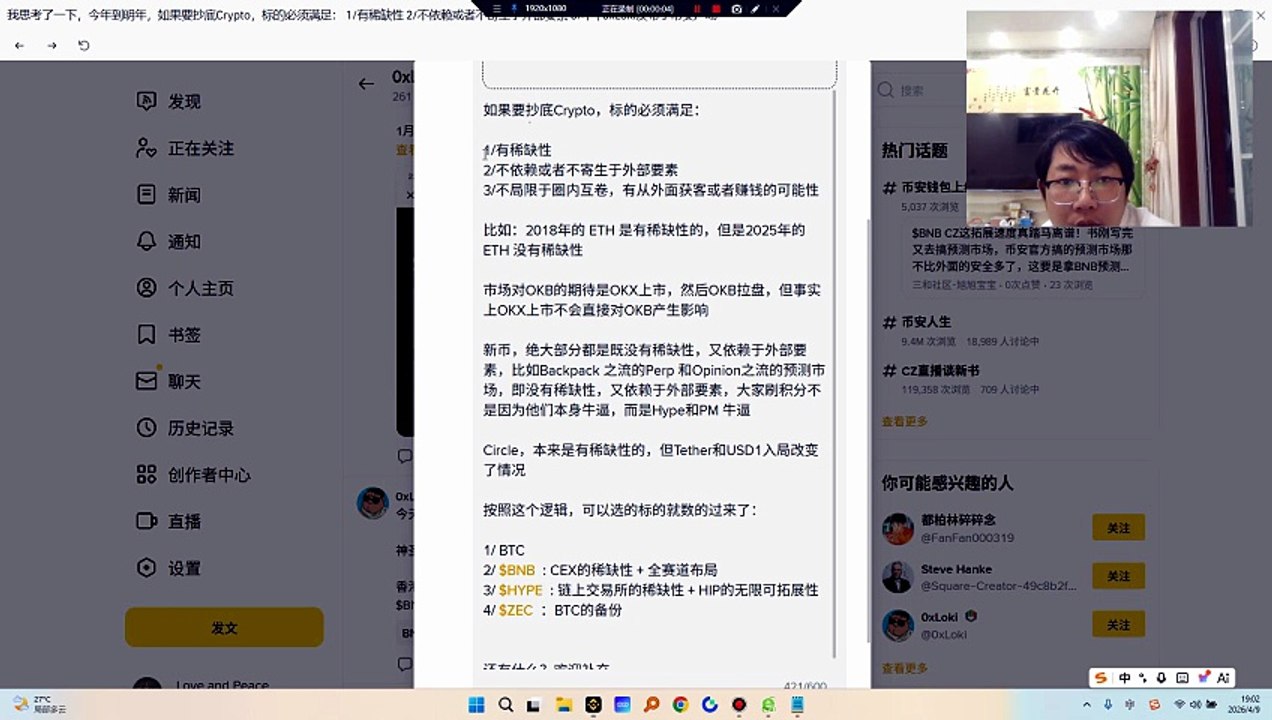Click the $BNB cashtag in the post
The width and height of the screenshot is (1272, 720).
tap(517, 570)
